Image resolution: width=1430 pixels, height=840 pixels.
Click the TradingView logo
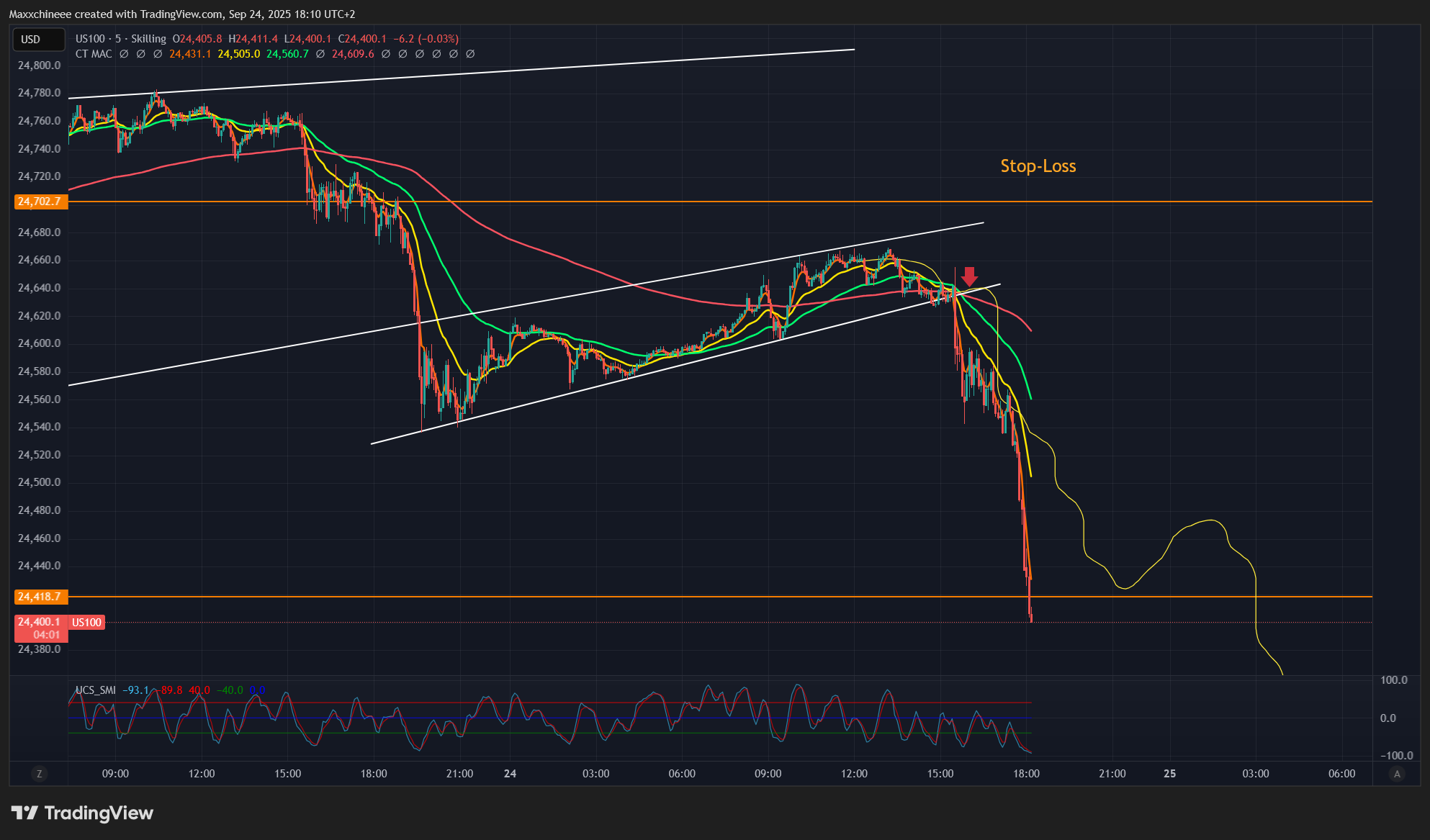coord(82,813)
